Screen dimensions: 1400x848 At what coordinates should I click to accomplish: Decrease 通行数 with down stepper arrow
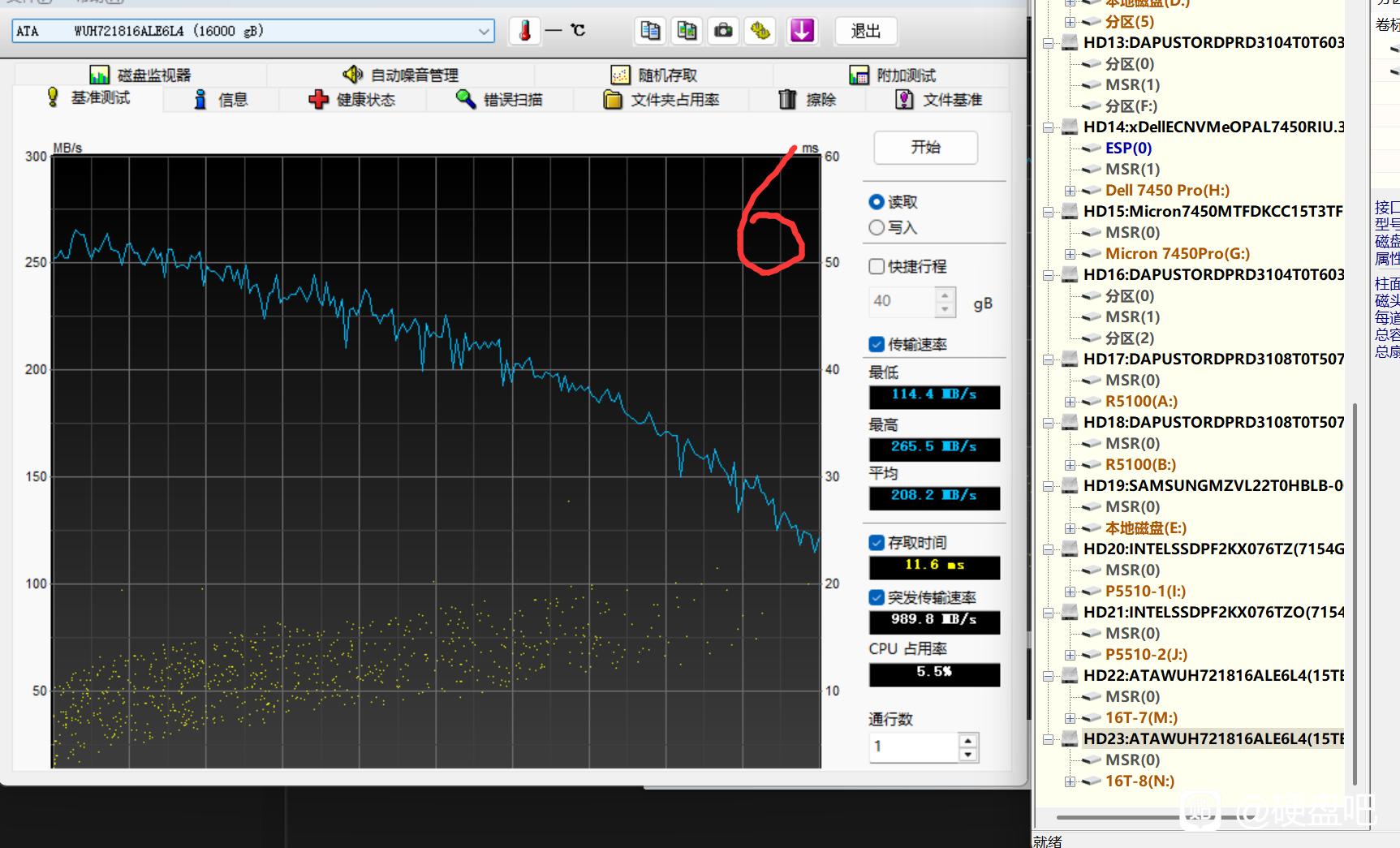pyautogui.click(x=967, y=754)
